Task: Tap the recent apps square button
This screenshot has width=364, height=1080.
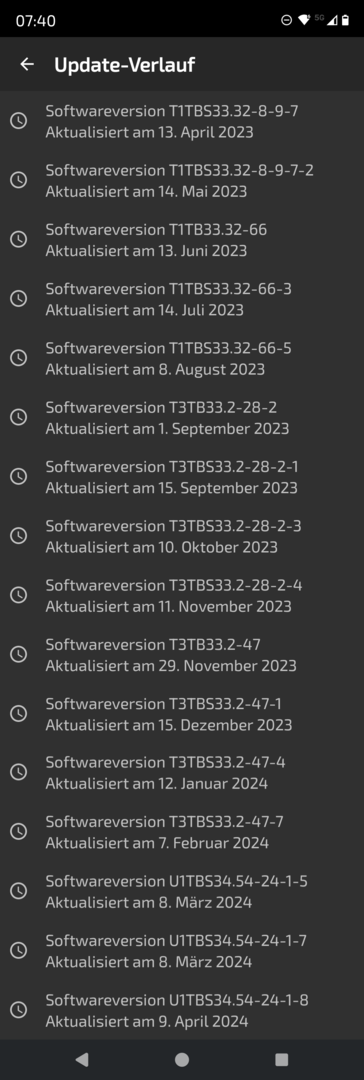Action: tap(281, 1059)
